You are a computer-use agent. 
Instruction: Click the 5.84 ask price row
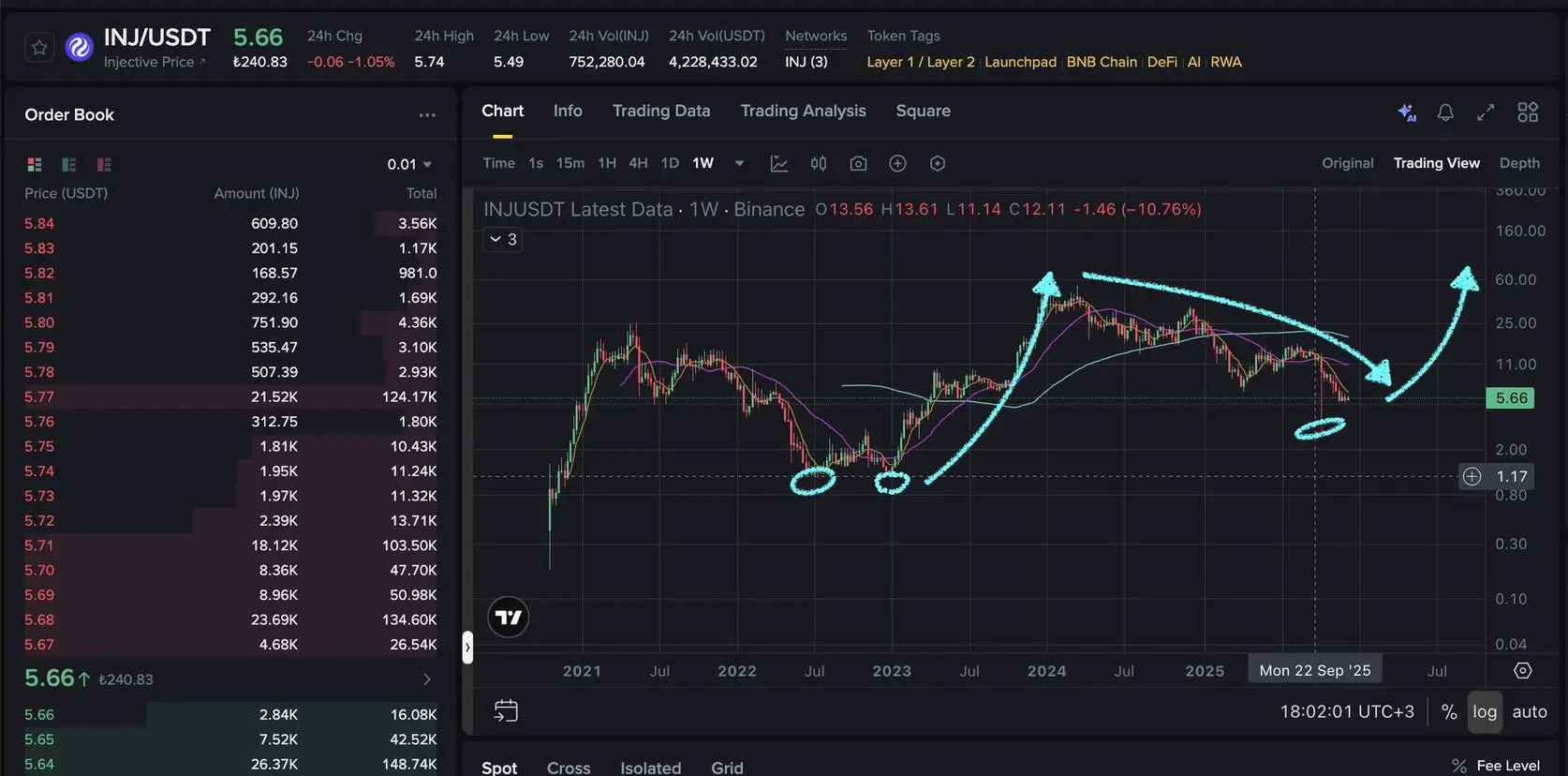coord(230,224)
